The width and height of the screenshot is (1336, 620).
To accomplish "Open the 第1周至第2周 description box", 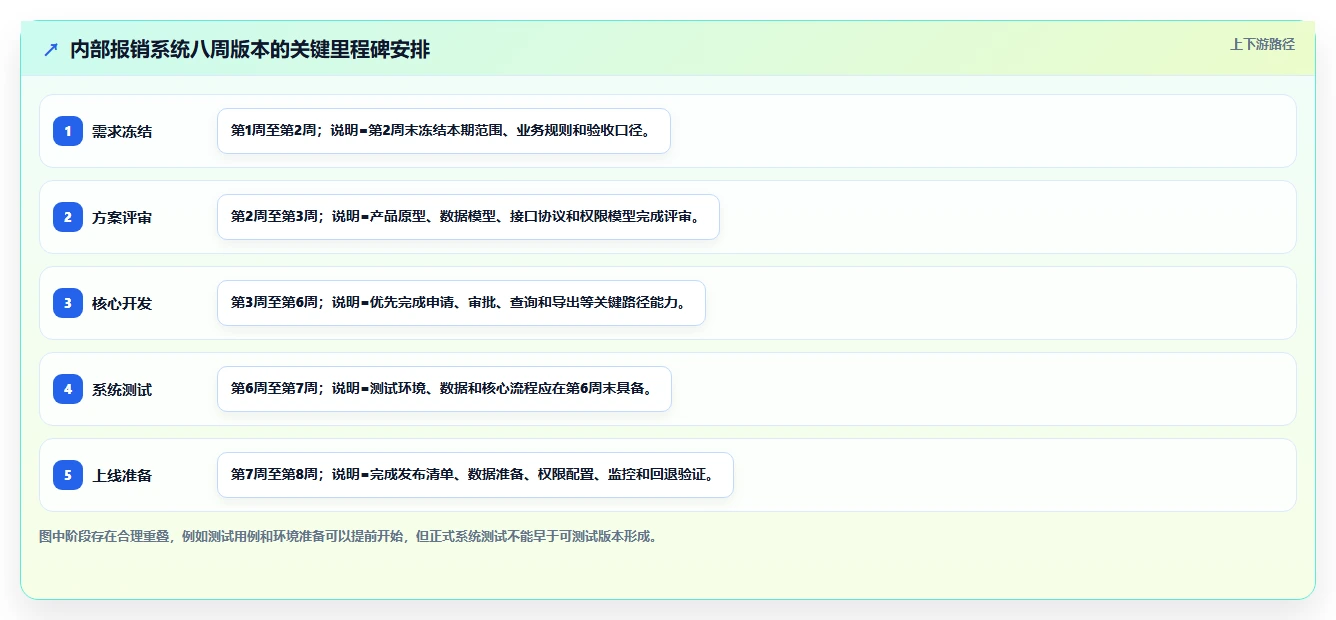I will click(x=444, y=131).
